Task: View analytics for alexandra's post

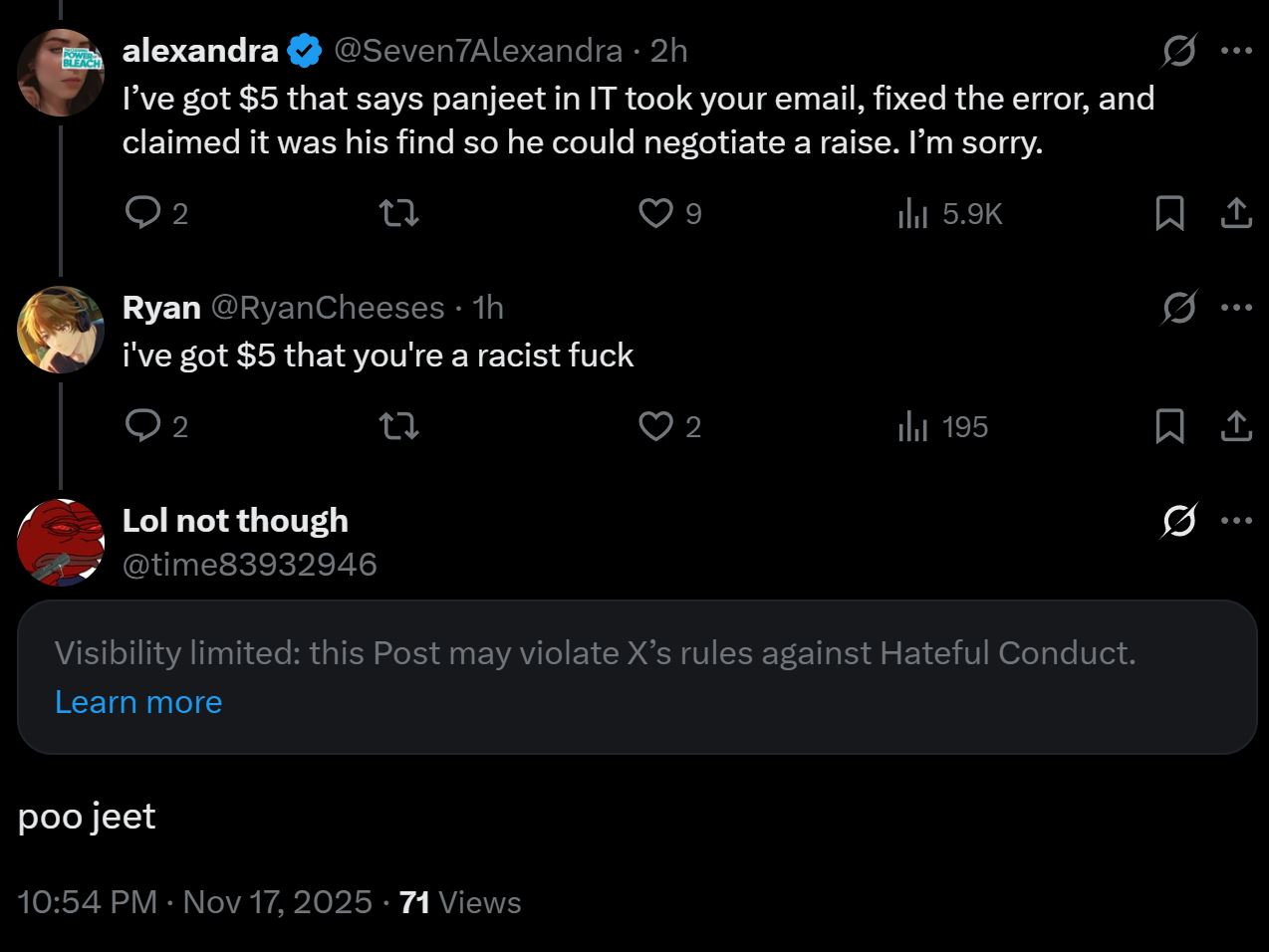Action: pos(912,212)
